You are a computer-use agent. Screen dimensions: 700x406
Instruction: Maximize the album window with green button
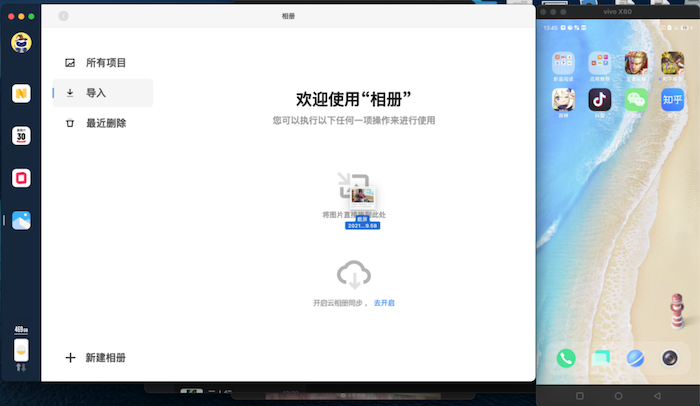click(31, 17)
